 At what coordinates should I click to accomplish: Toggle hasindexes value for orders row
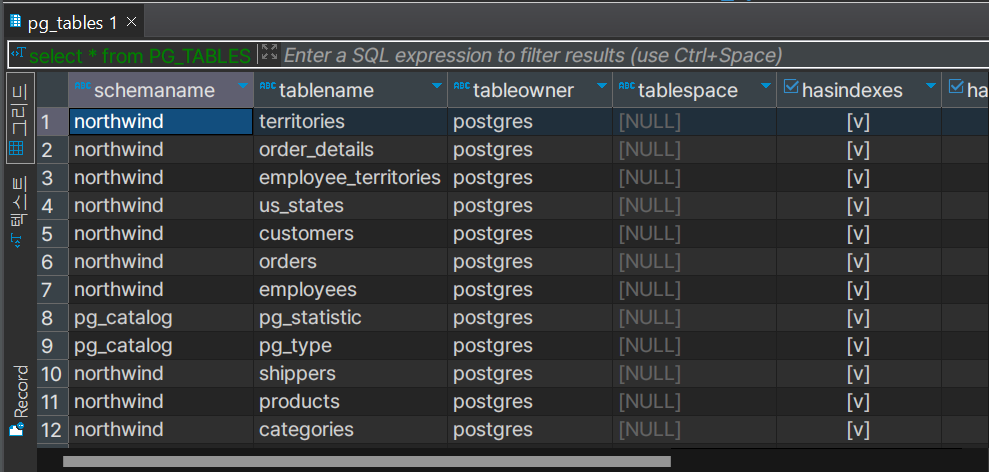(858, 261)
